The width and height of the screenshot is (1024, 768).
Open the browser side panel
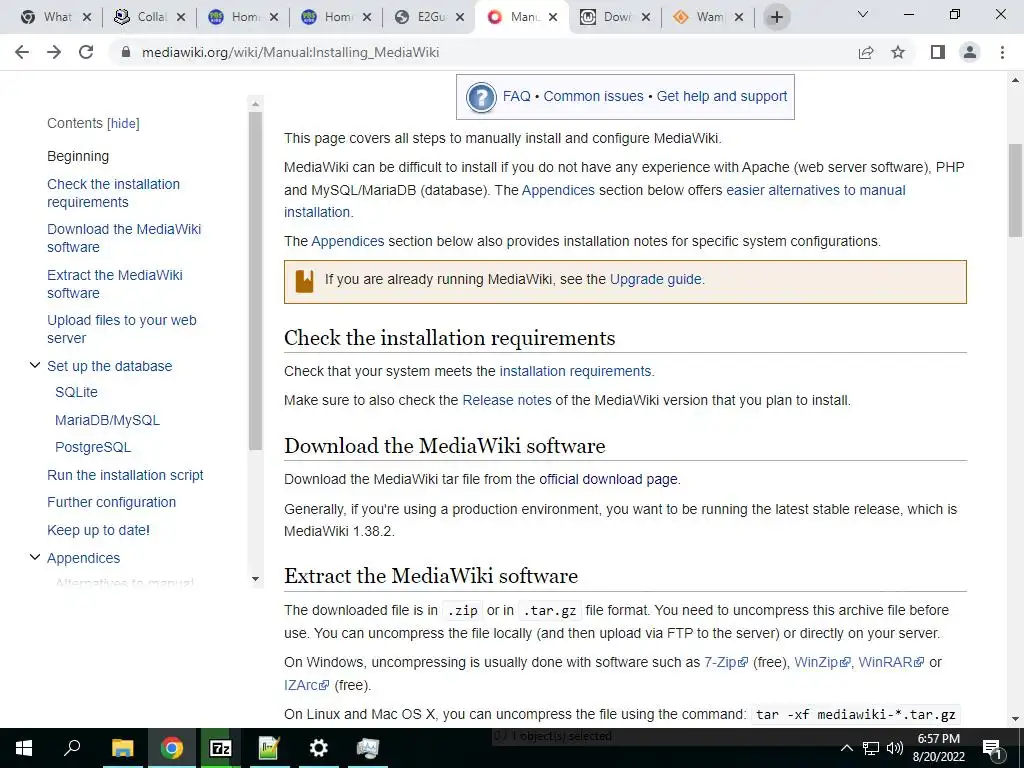[x=938, y=52]
